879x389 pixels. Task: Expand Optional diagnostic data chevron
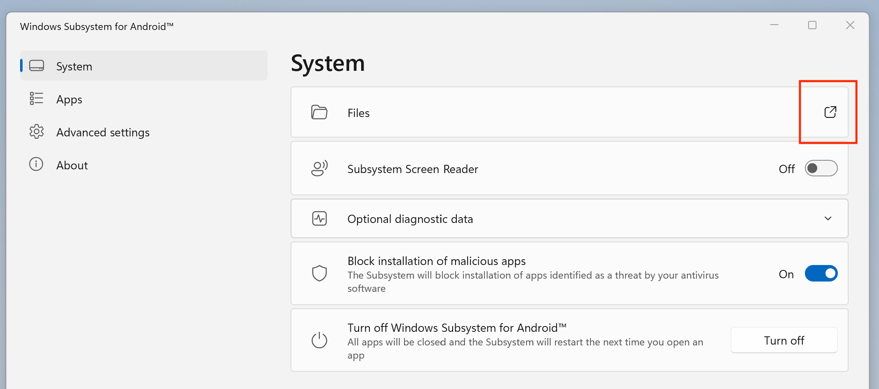828,219
